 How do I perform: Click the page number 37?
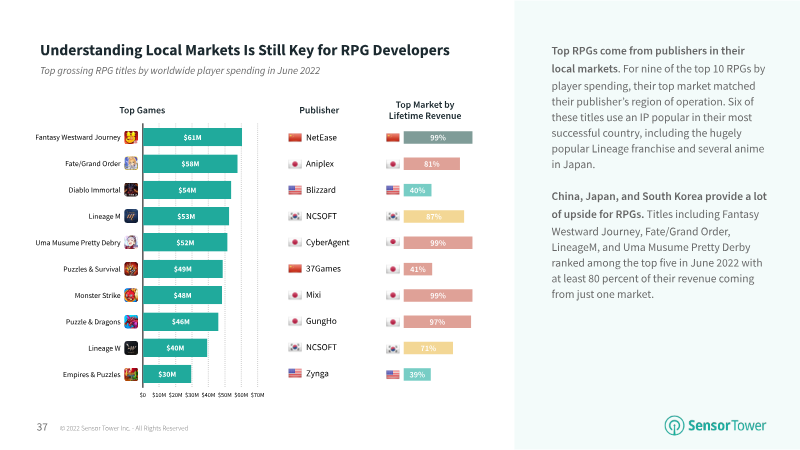[x=42, y=427]
